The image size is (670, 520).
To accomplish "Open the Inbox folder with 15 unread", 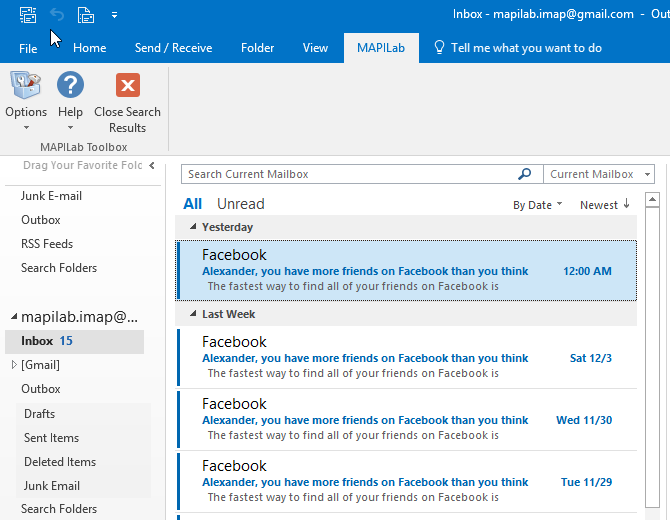I will click(74, 341).
